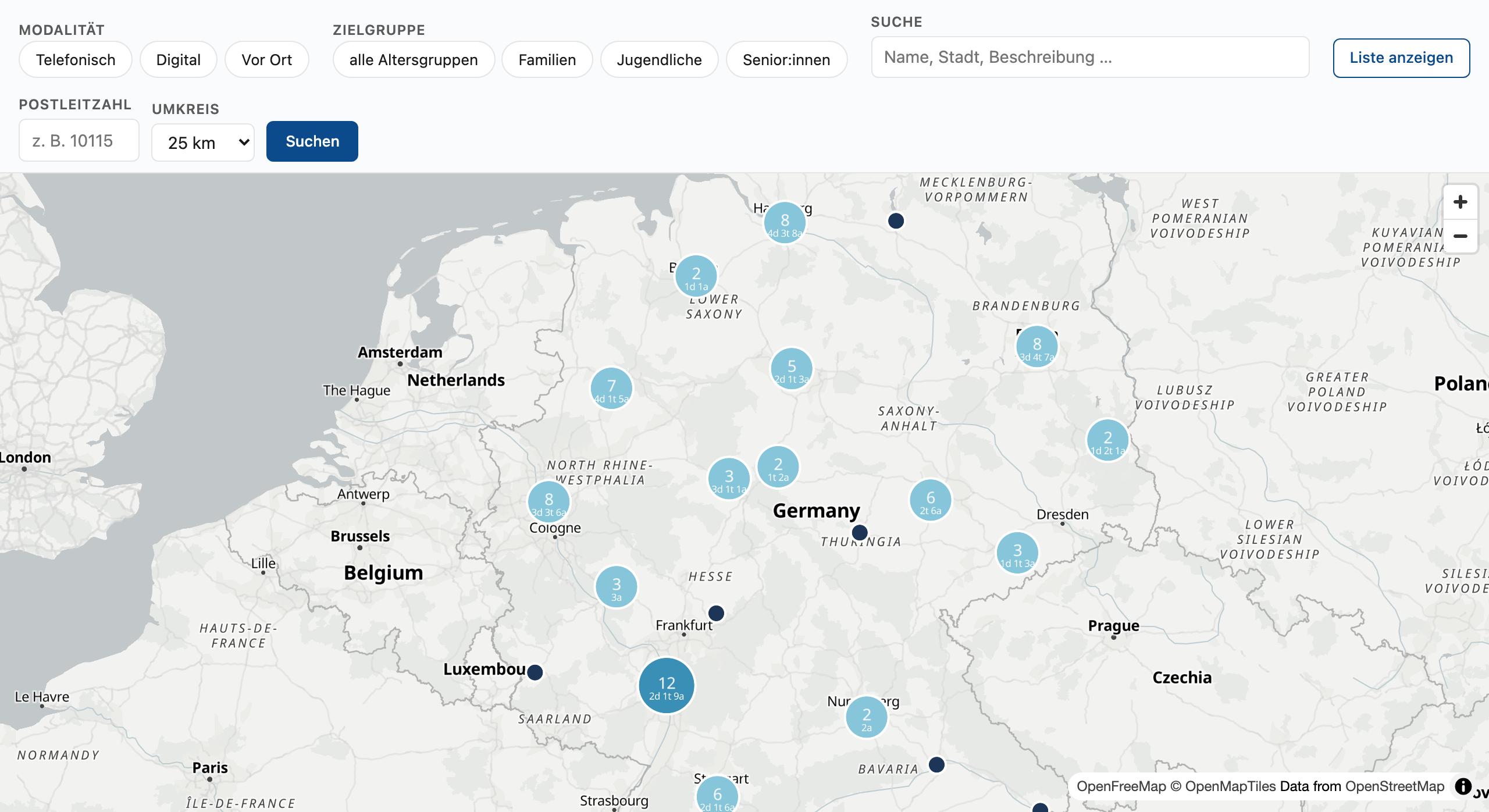Click the name/city search field
The image size is (1489, 812).
click(1091, 57)
